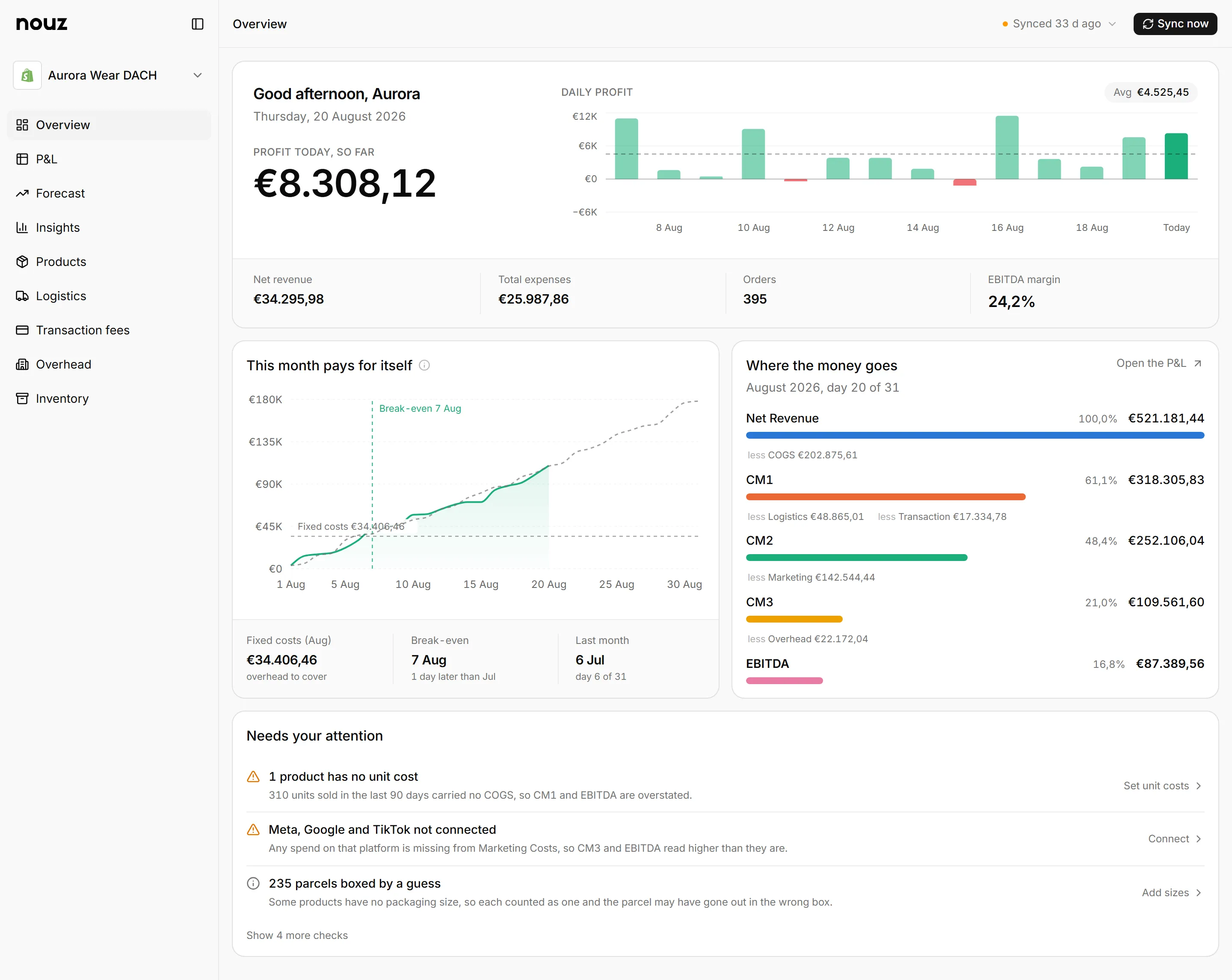Click the Overhead building icon
This screenshot has width=1232, height=980.
[22, 364]
